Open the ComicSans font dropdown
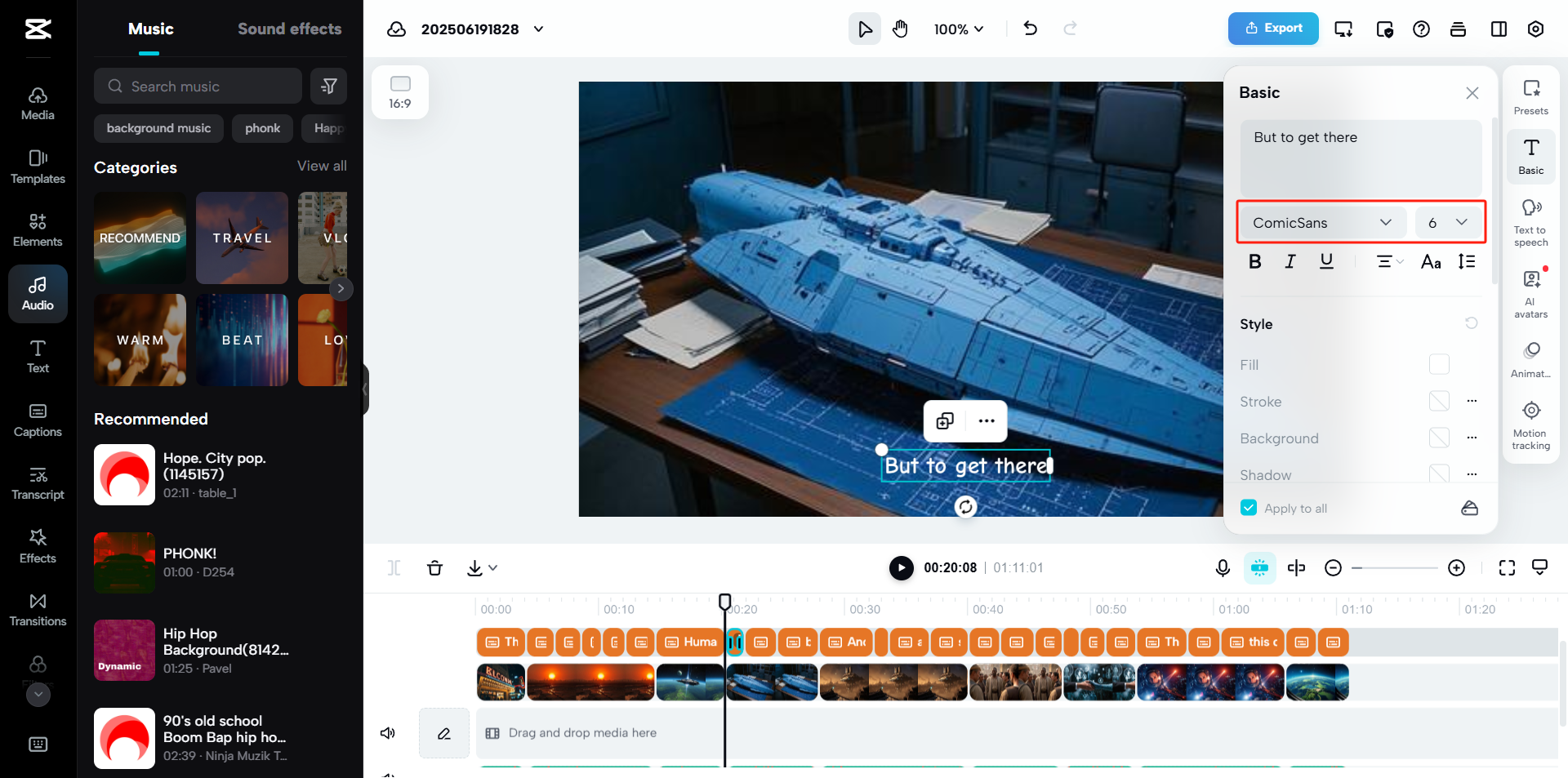1568x778 pixels. pos(1321,222)
